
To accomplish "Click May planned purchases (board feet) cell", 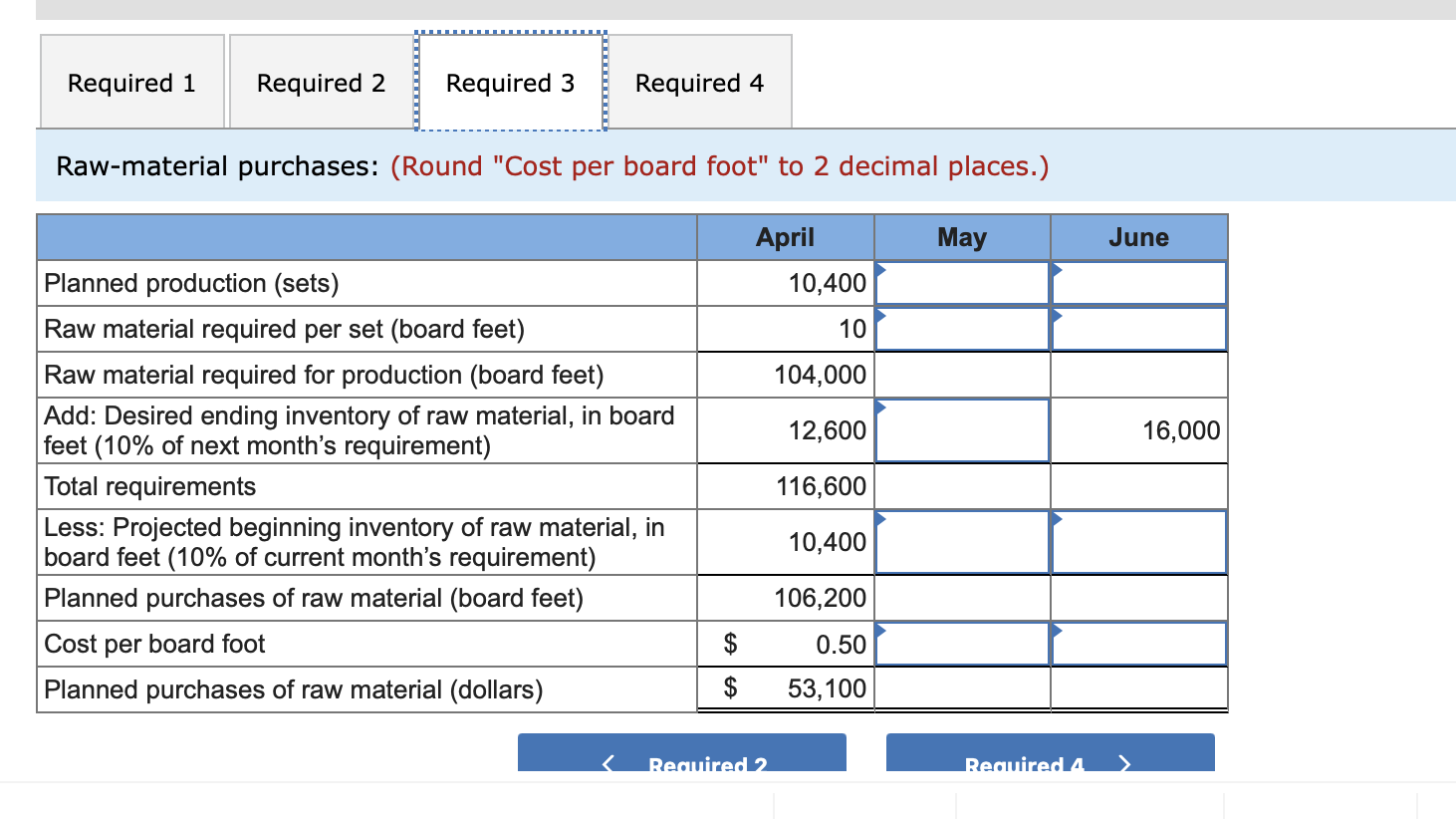I will 962,598.
